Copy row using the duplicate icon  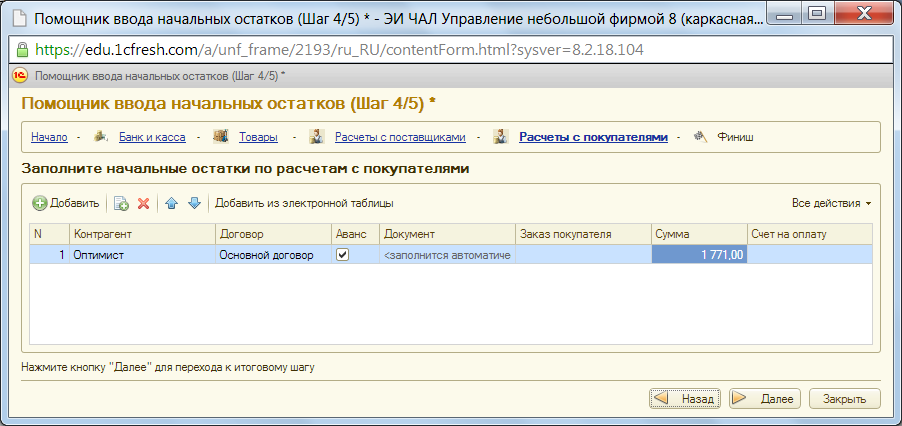tap(121, 204)
